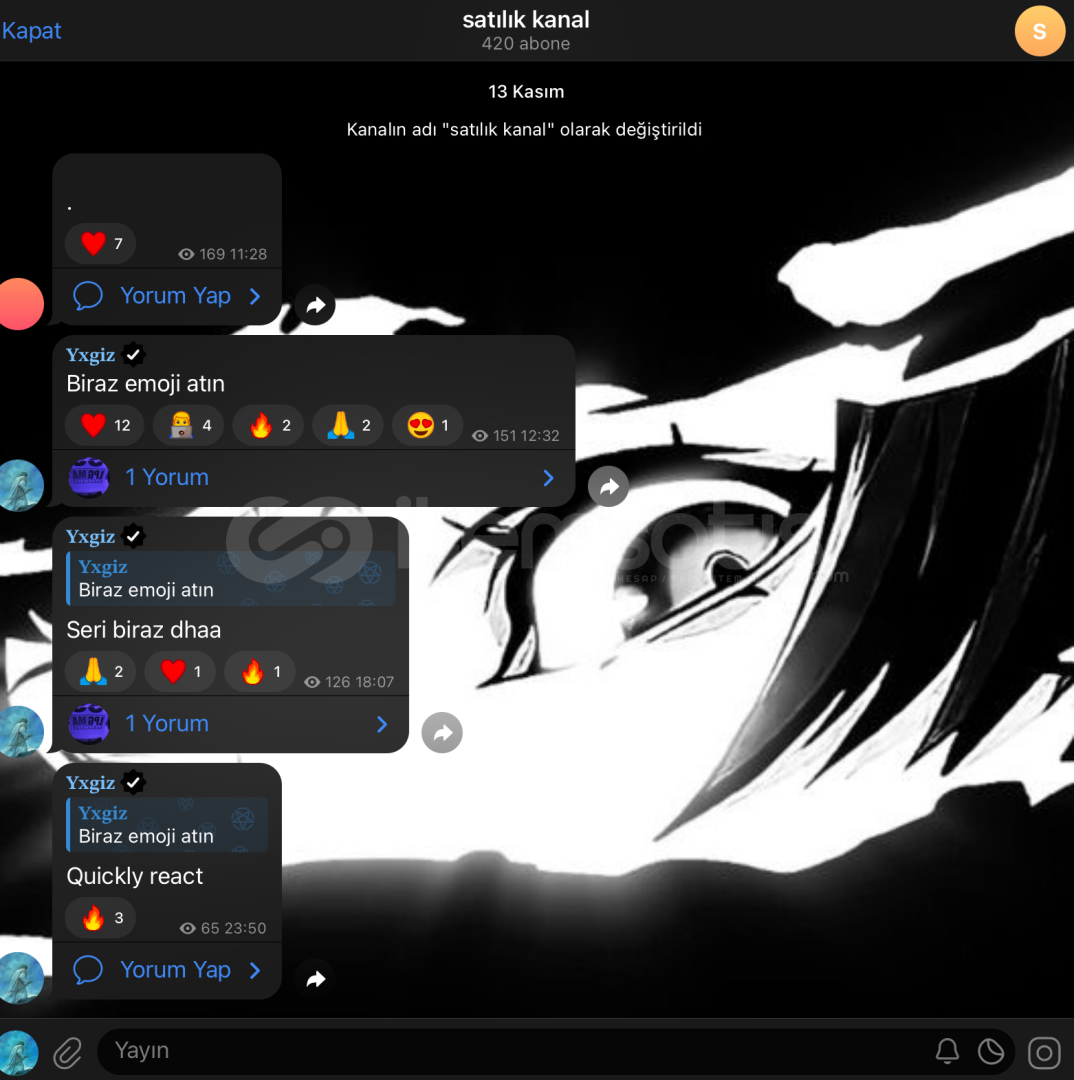Screen dimensions: 1074x1080
Task: Open the comment bubble icon on Quickly react
Action: [x=87, y=970]
